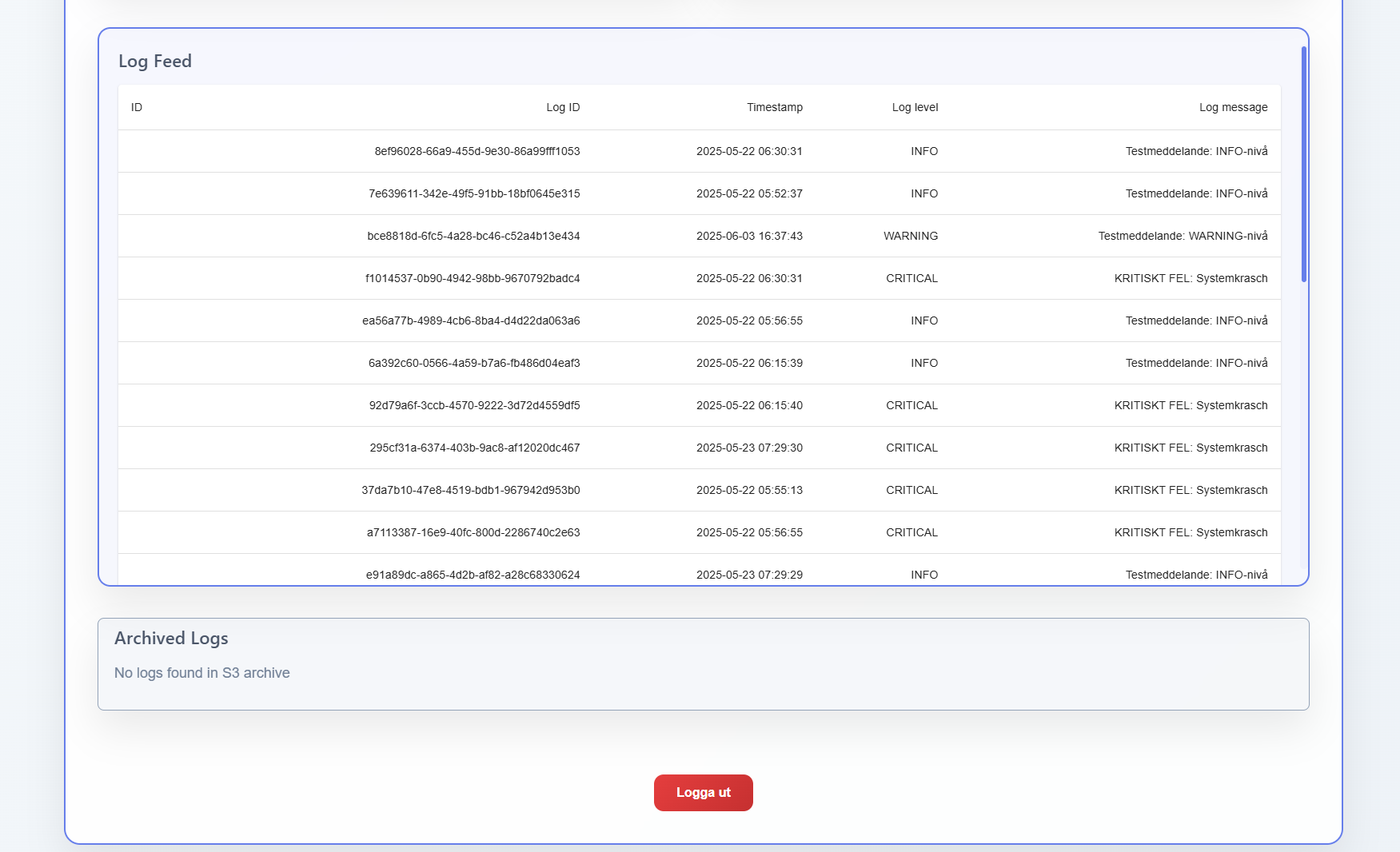Select log ID 295cf31a-6374-403b-9ac8-af12020dc467
Screen dimensions: 1400x852
coord(474,448)
